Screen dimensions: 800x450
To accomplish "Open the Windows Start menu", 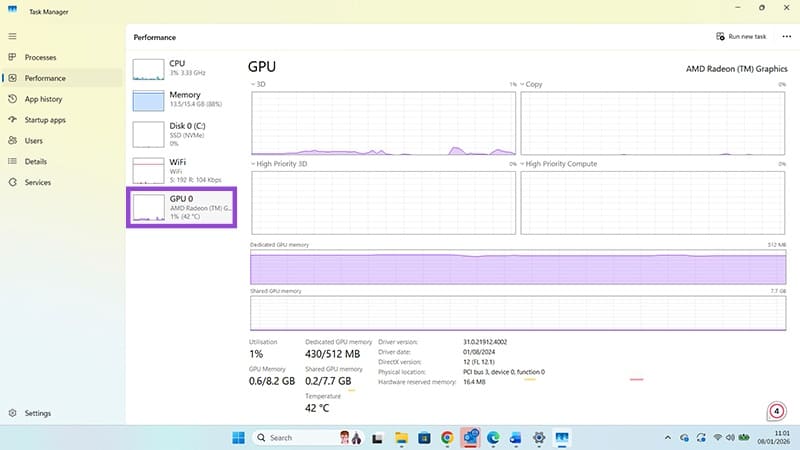I will (238, 438).
